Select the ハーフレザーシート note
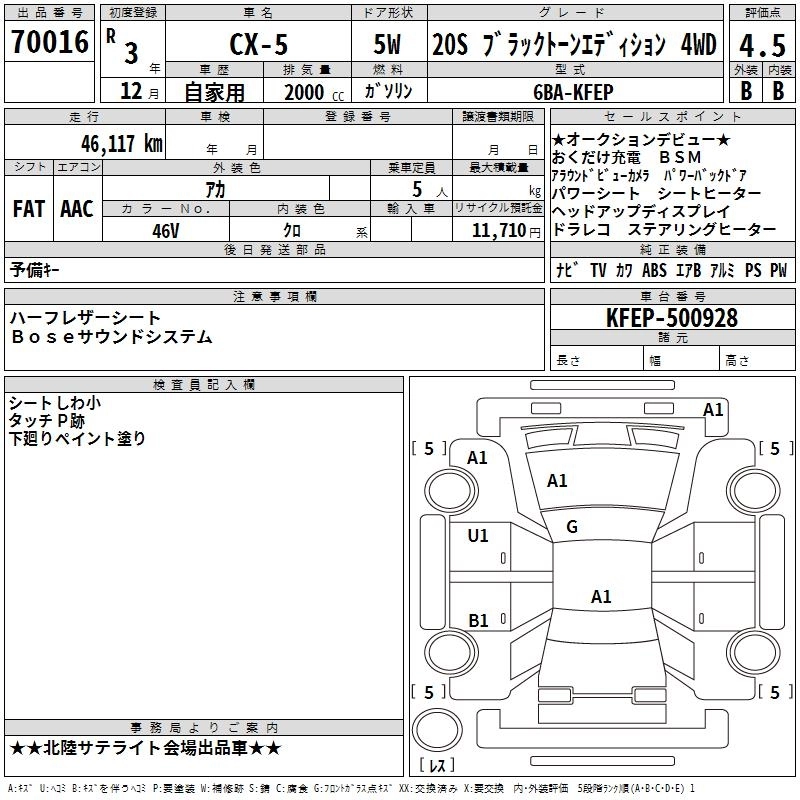Viewport: 800px width, 800px height. click(85, 318)
